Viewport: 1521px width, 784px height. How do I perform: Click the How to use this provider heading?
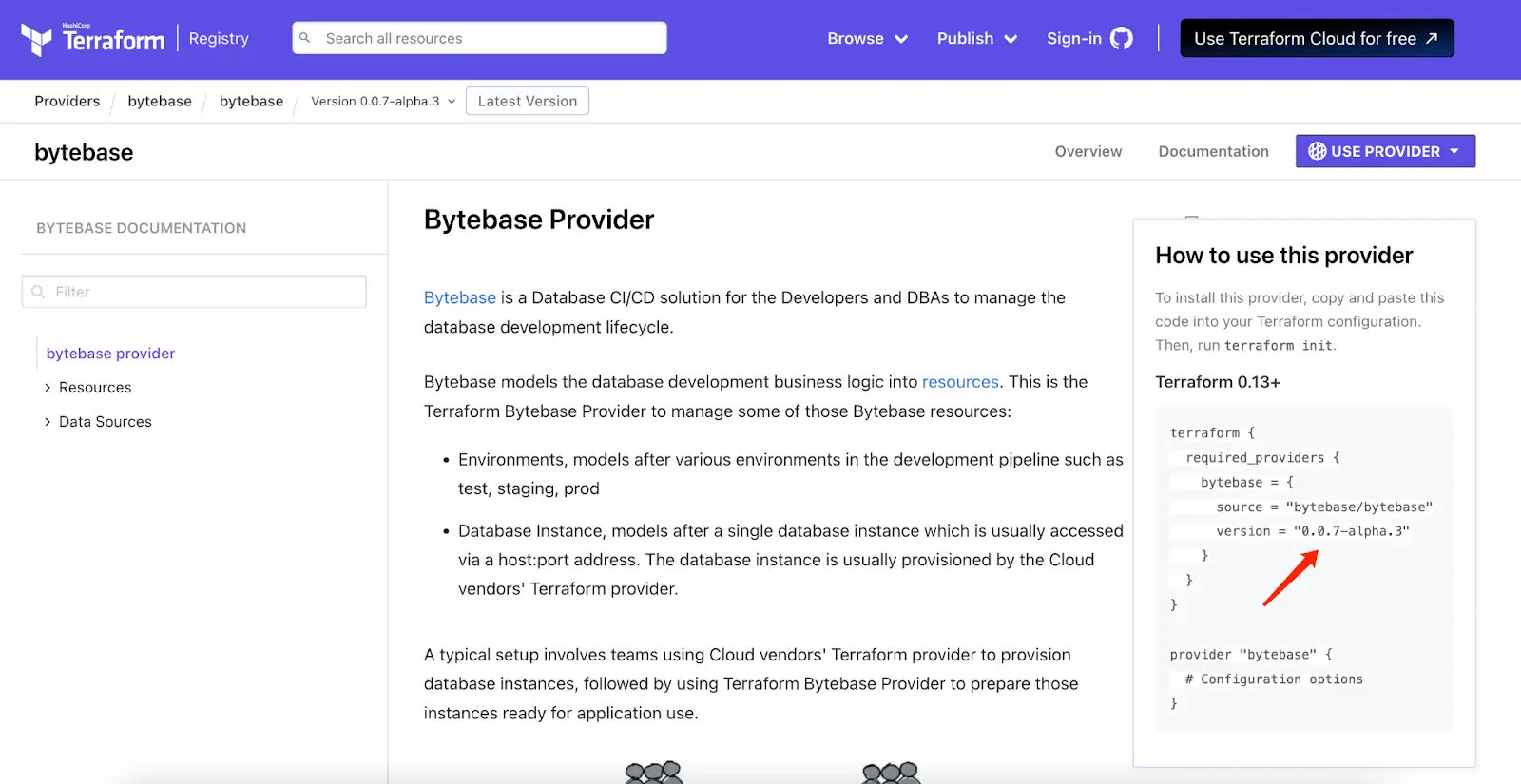coord(1283,256)
